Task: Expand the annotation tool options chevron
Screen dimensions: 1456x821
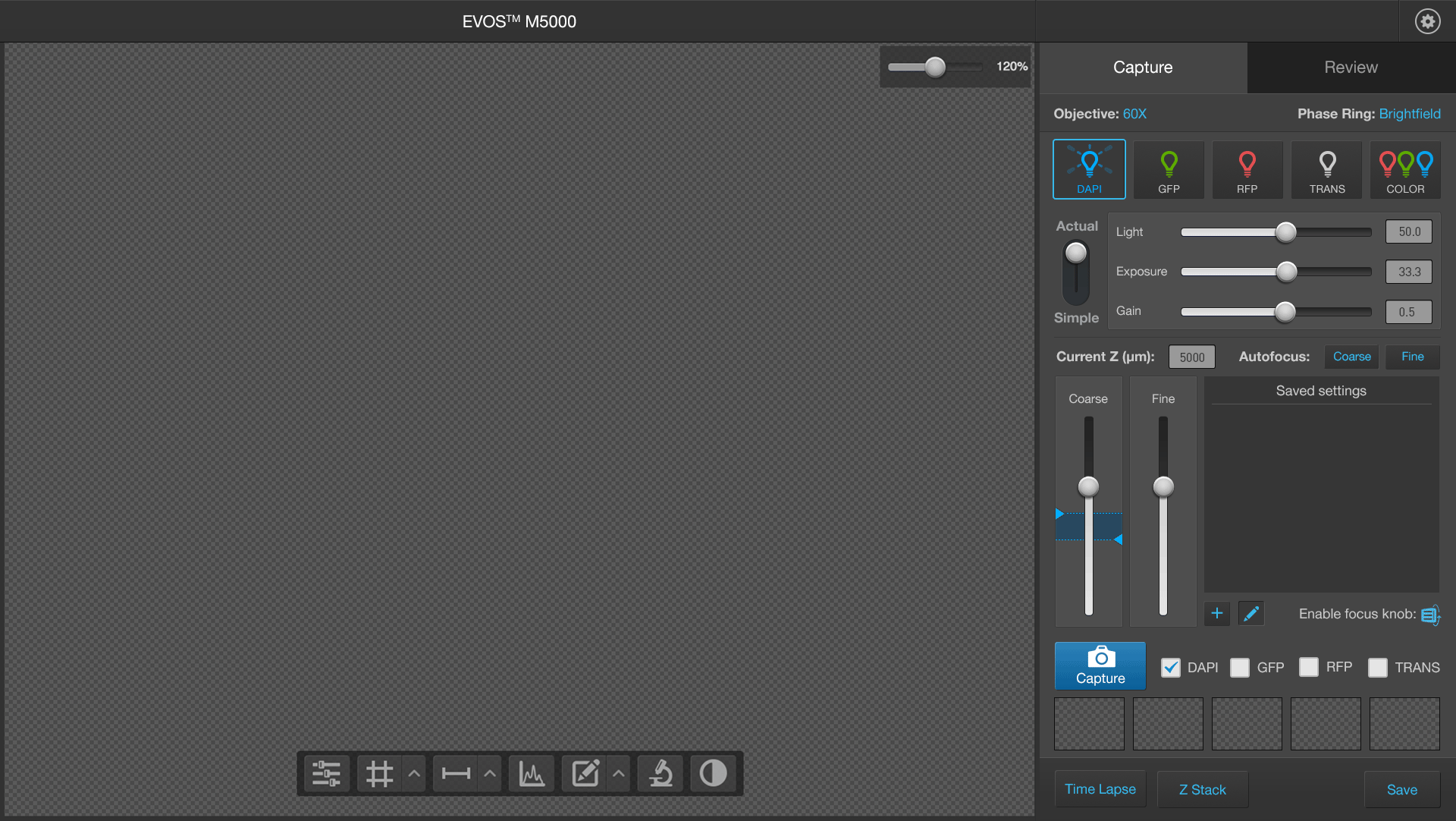Action: coord(619,774)
